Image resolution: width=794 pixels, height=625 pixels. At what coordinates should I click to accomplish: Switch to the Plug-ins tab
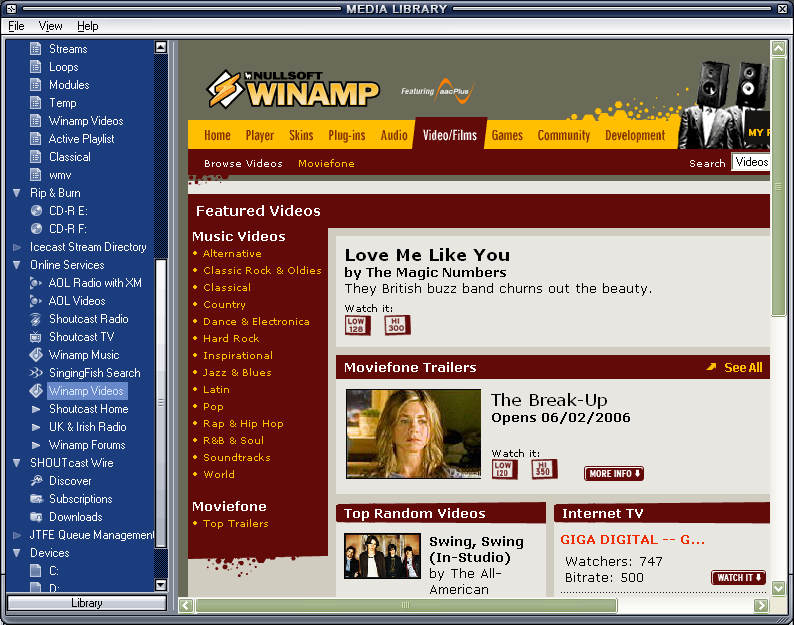pyautogui.click(x=346, y=135)
